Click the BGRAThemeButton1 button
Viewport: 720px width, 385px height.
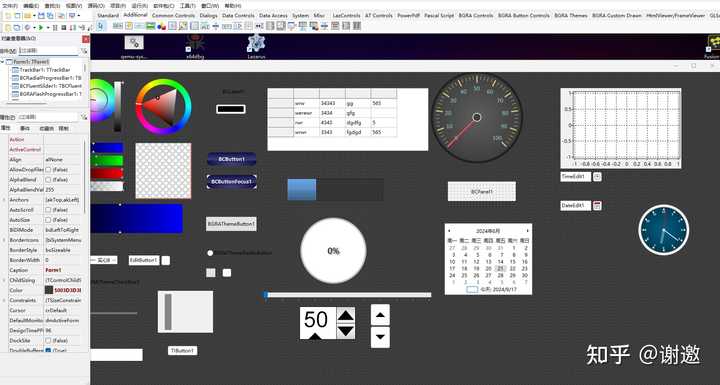pyautogui.click(x=231, y=224)
